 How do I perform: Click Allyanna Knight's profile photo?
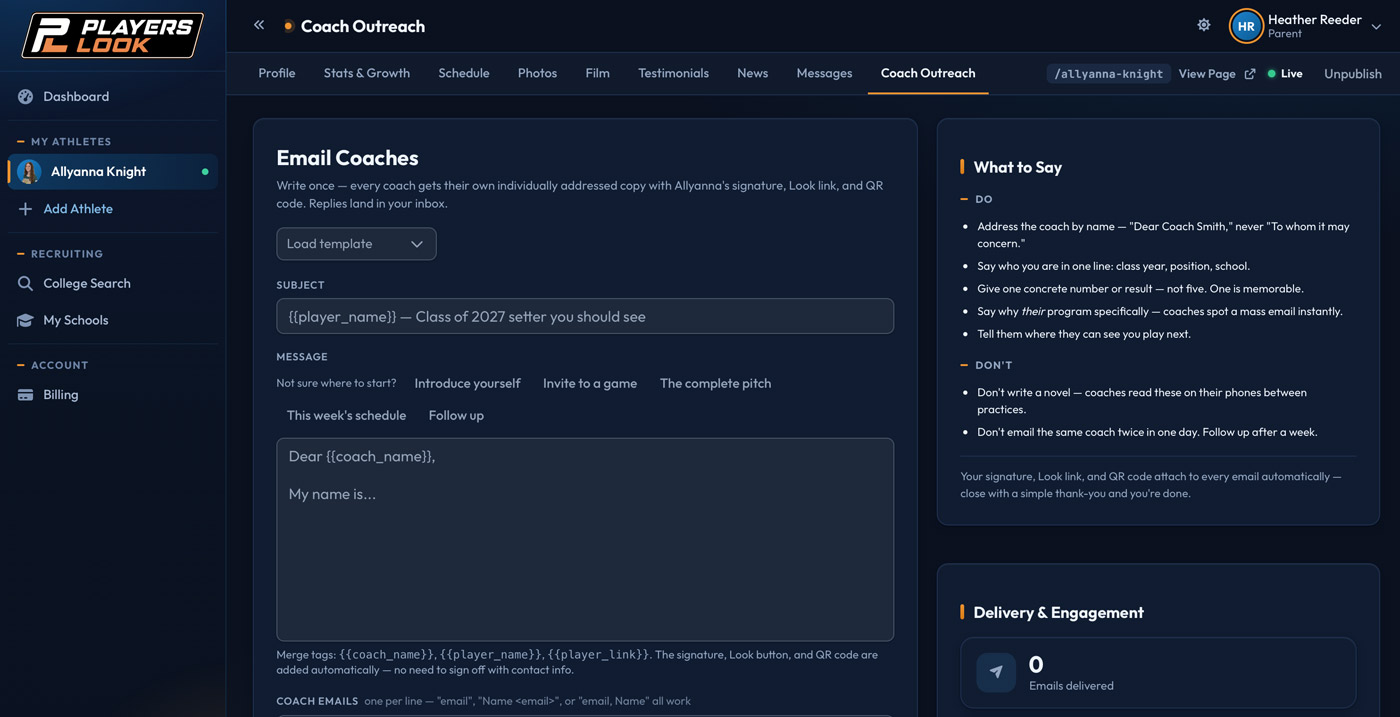tap(29, 172)
